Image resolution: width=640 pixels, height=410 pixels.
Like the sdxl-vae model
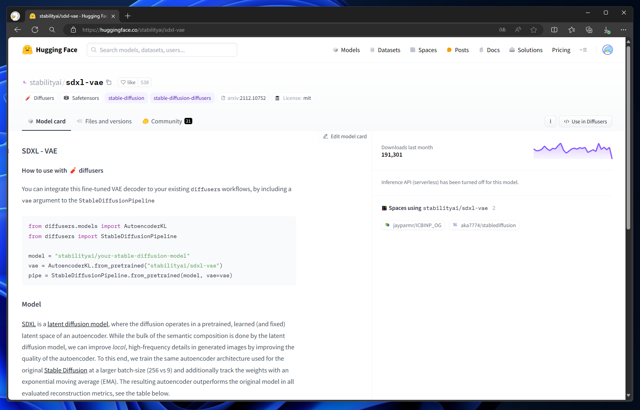128,82
